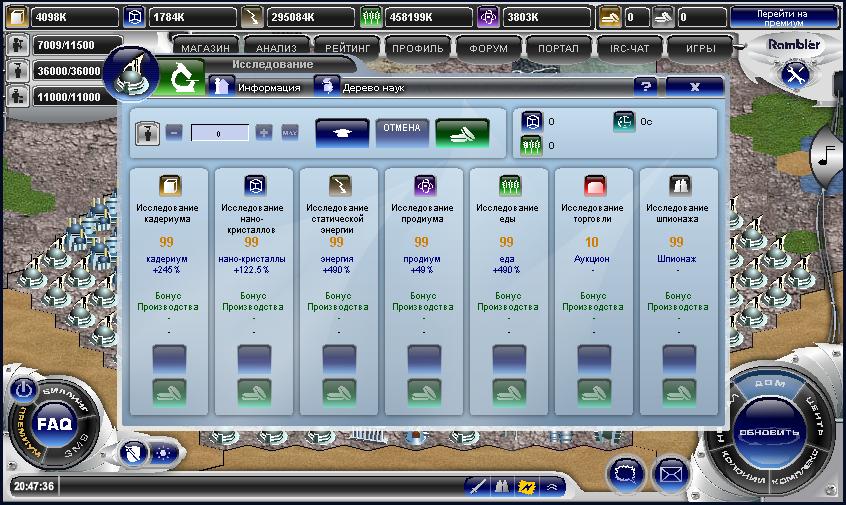The width and height of the screenshot is (846, 505).
Task: Open the МАГАЗИН menu tab
Action: 205,48
